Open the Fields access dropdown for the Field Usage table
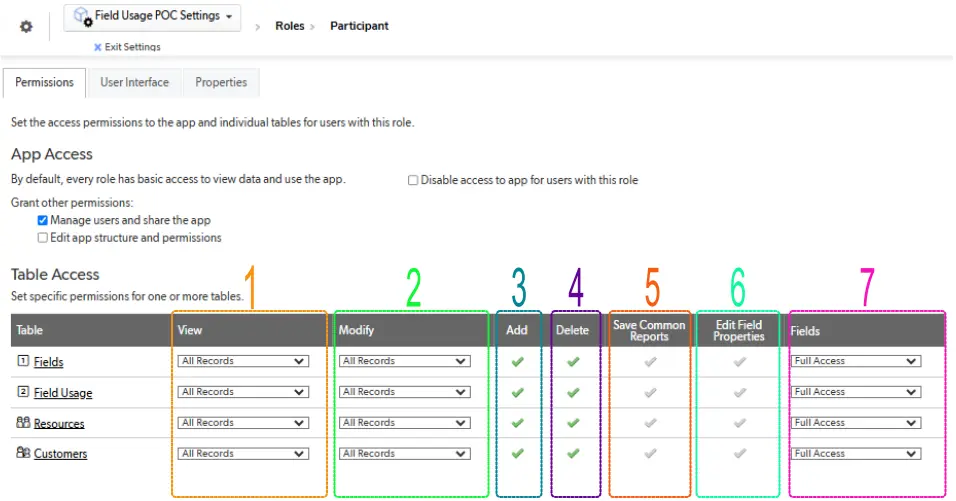Screen dimensions: 956x501 pos(855,393)
